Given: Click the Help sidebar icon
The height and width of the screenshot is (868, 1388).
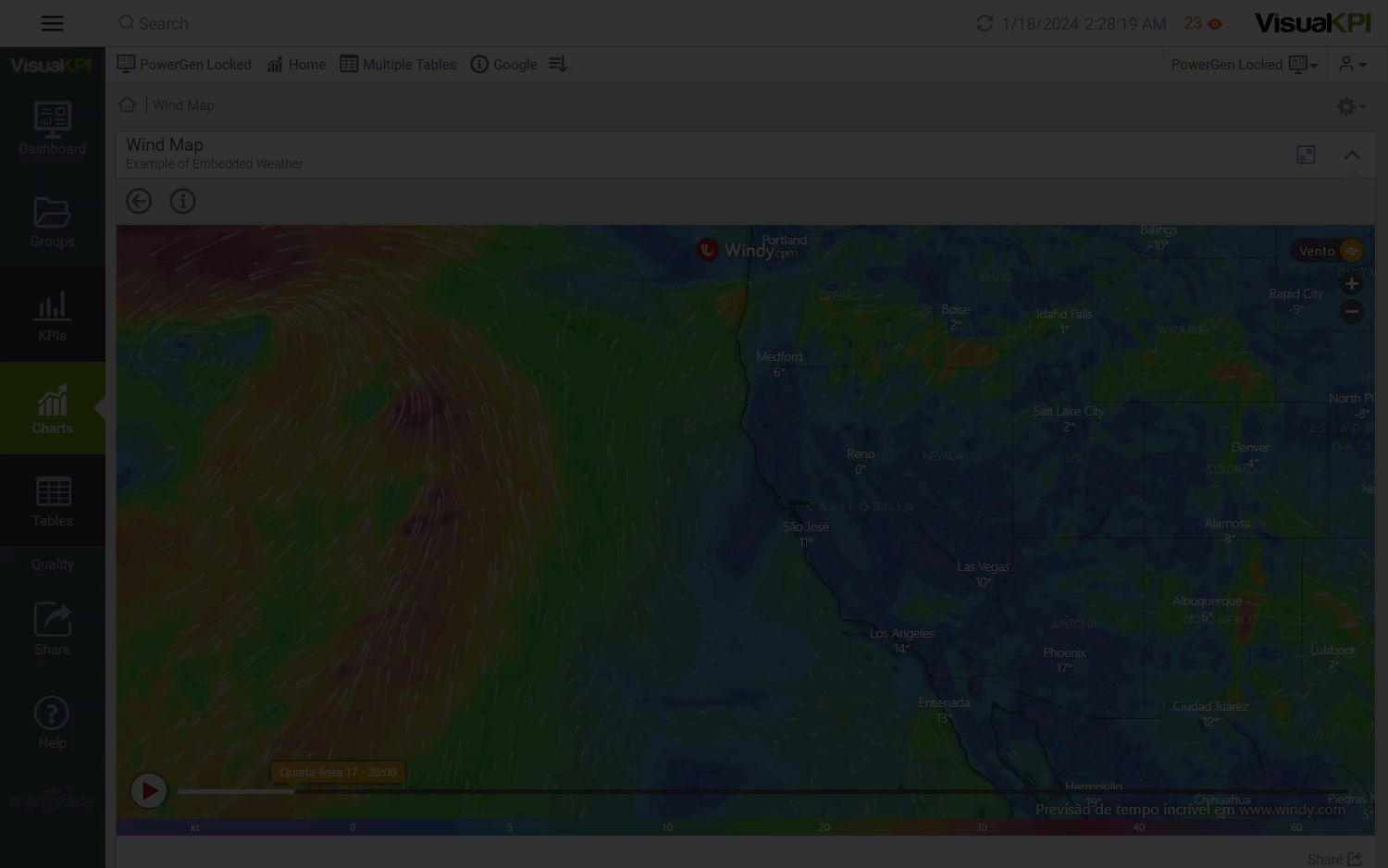Looking at the screenshot, I should [x=53, y=723].
